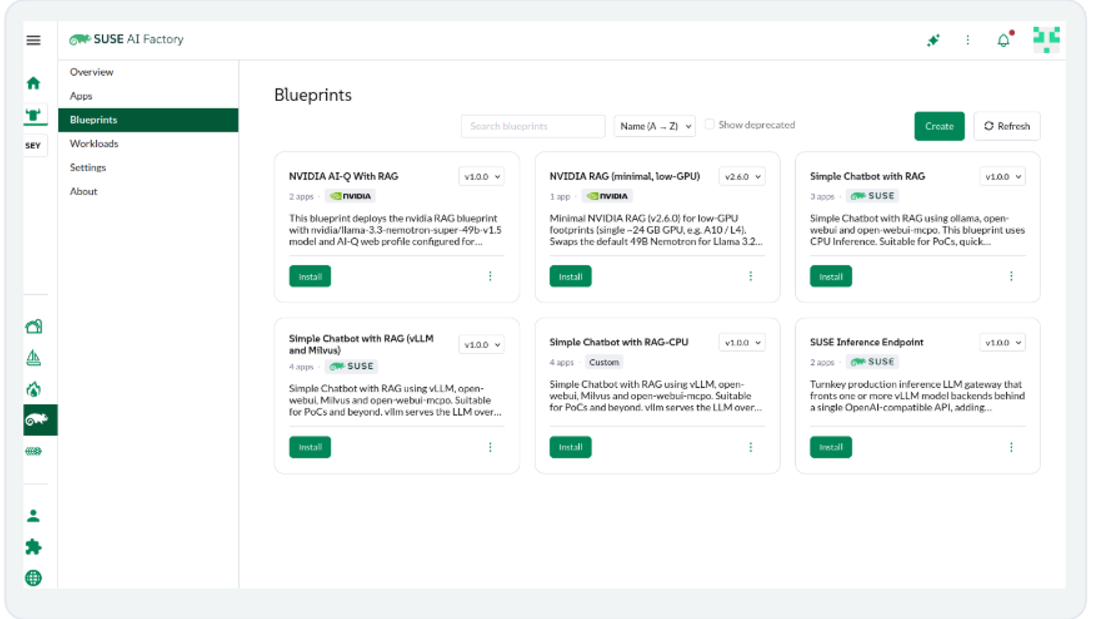This screenshot has height=619, width=1093.
Task: Install SUSE Inference Endpoint blueprint
Action: click(x=831, y=447)
